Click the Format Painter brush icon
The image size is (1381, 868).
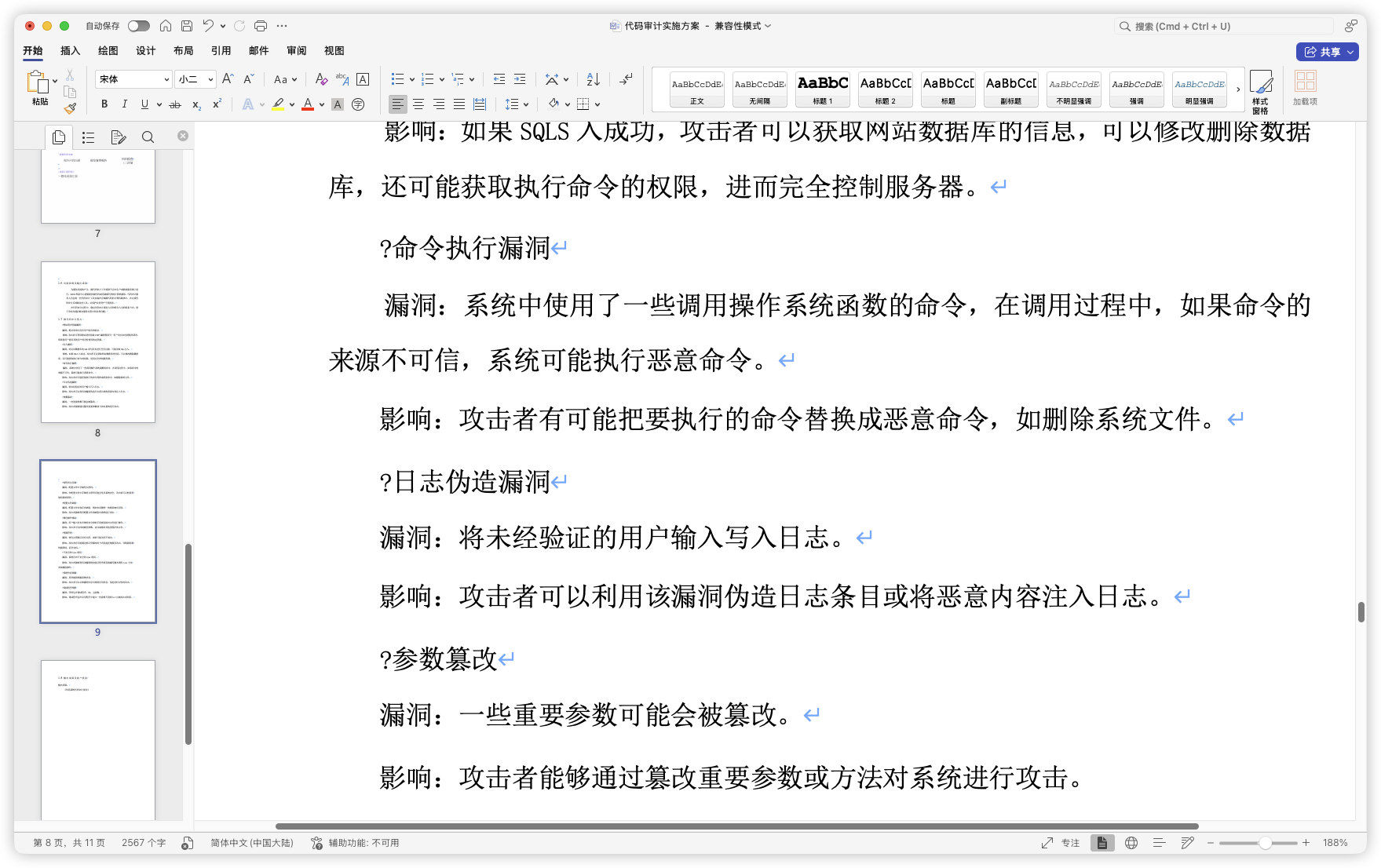[70, 108]
